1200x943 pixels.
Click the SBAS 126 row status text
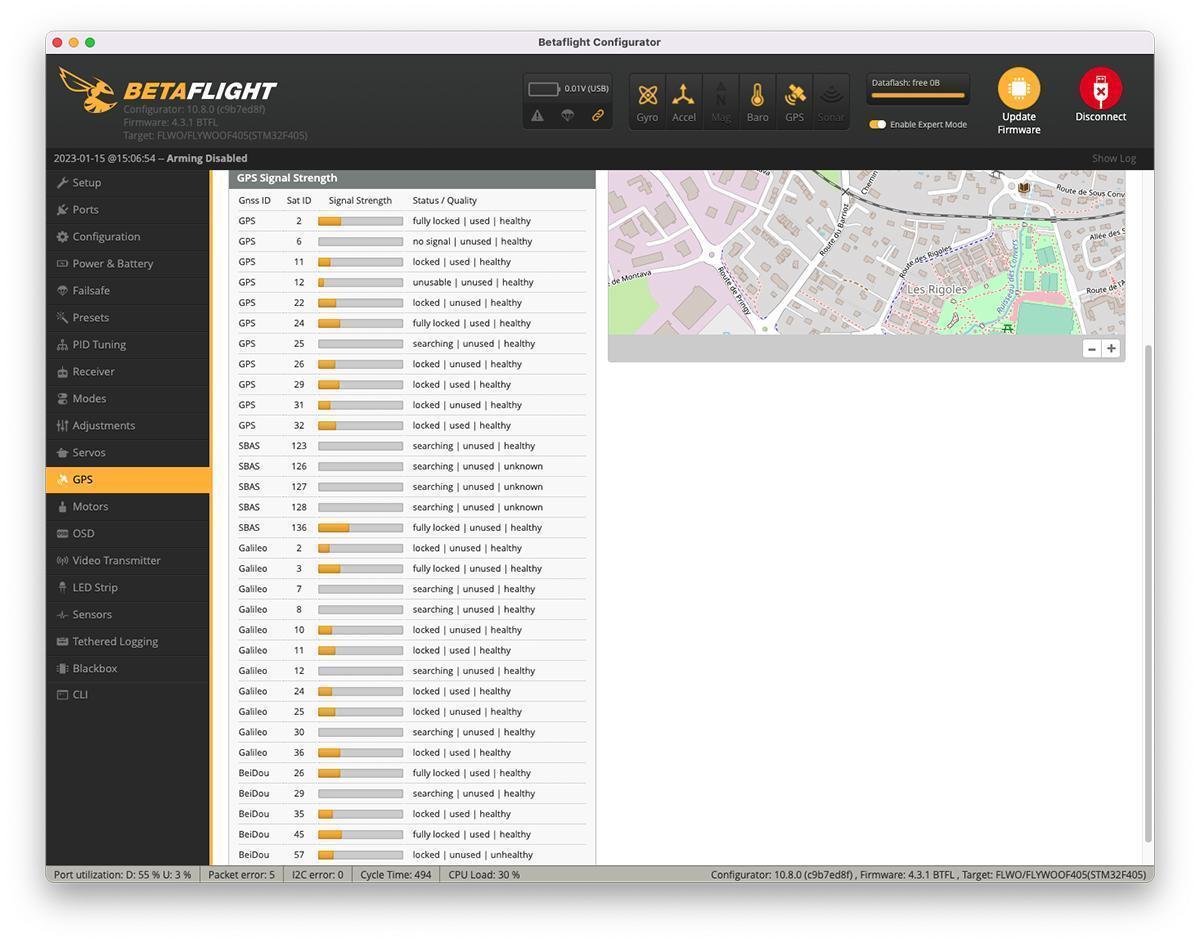[x=477, y=467]
